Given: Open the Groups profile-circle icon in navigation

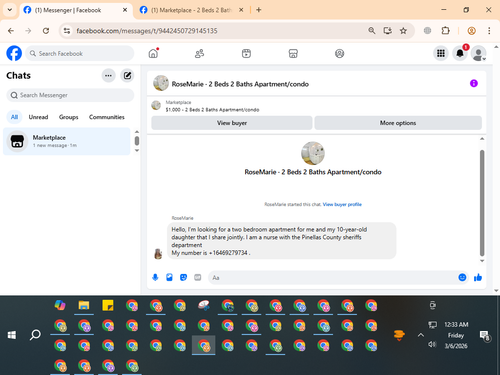Looking at the screenshot, I should point(339,53).
